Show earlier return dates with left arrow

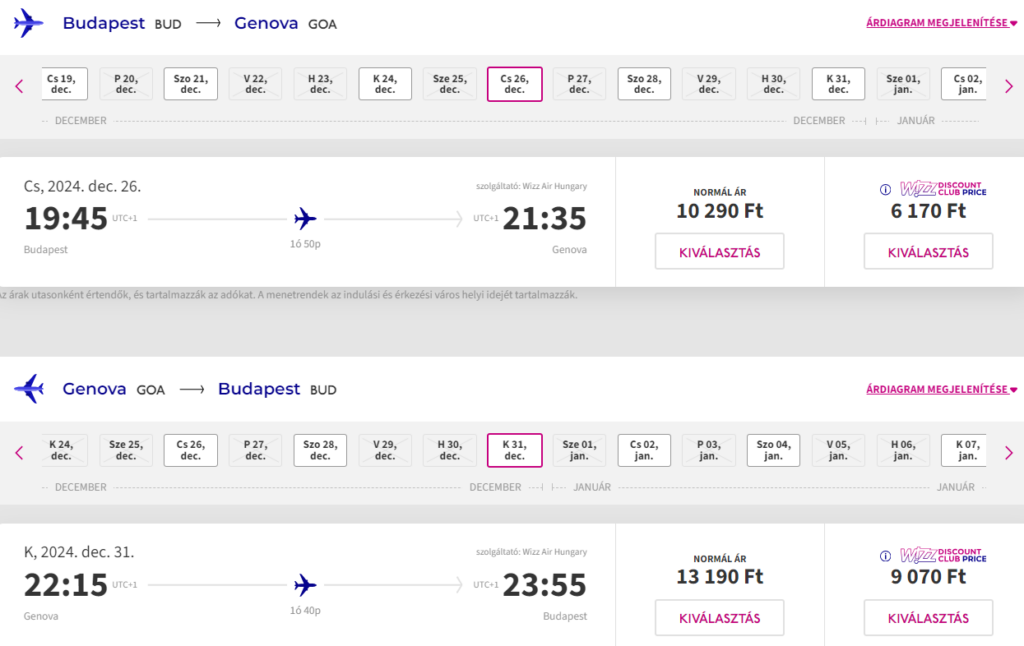click(19, 452)
